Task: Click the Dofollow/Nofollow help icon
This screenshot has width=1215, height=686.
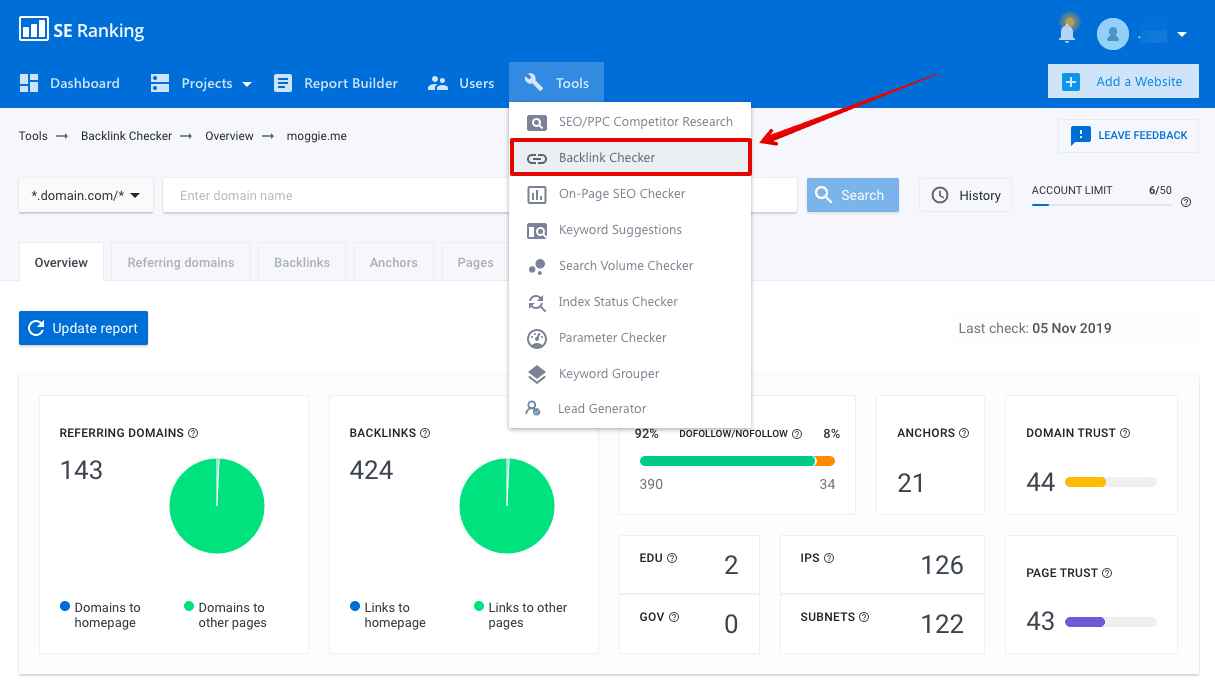Action: tap(797, 434)
